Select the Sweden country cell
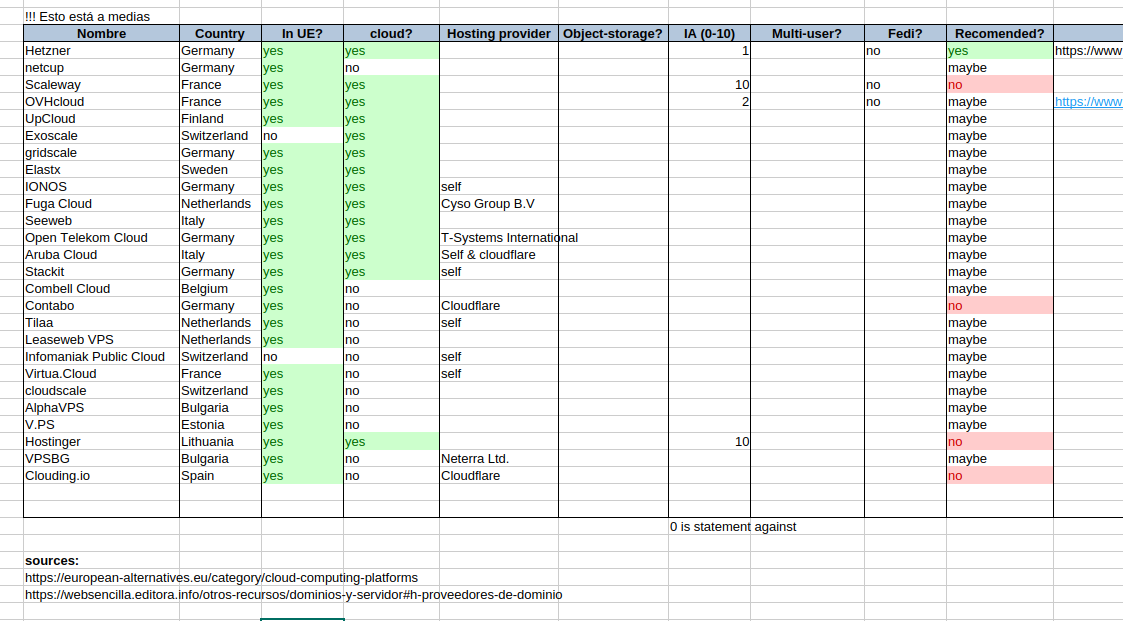The width and height of the screenshot is (1123, 621). (x=220, y=170)
